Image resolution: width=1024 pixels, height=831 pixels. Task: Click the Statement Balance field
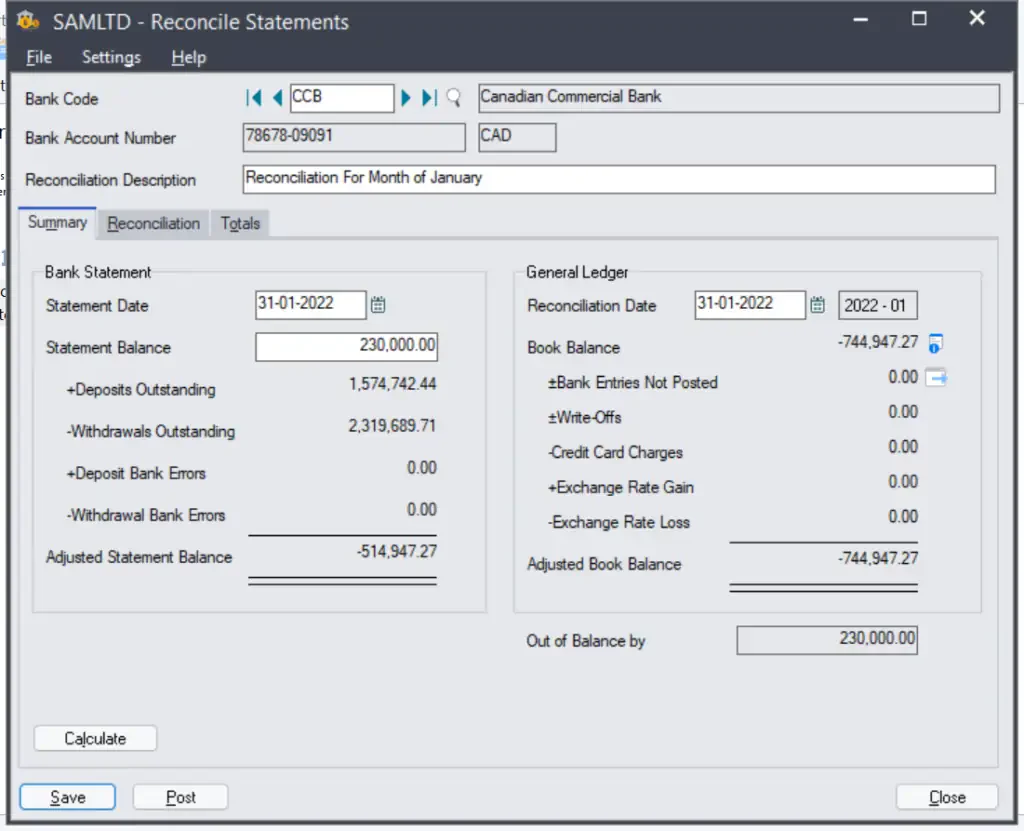(x=347, y=346)
